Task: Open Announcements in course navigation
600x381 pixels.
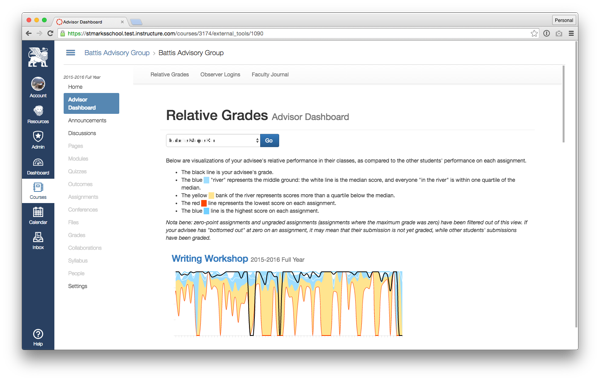Action: tap(87, 120)
